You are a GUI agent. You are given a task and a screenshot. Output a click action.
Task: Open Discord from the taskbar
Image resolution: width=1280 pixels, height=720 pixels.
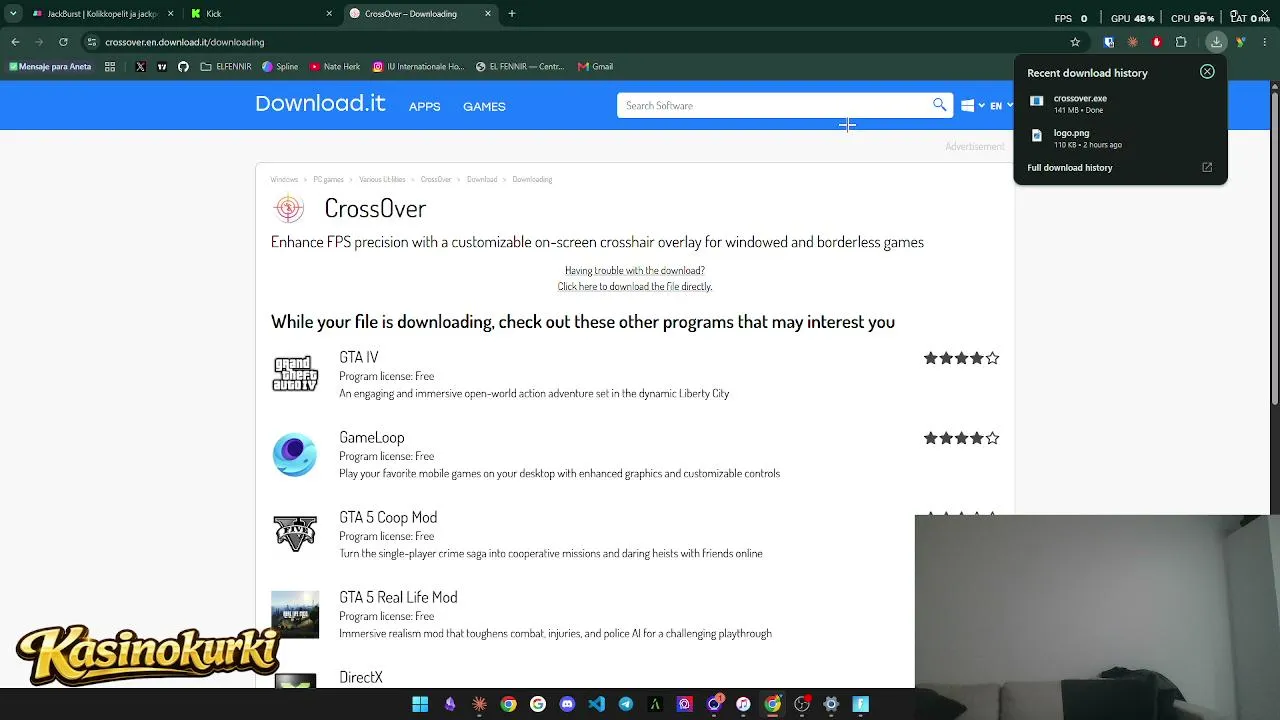(x=567, y=704)
